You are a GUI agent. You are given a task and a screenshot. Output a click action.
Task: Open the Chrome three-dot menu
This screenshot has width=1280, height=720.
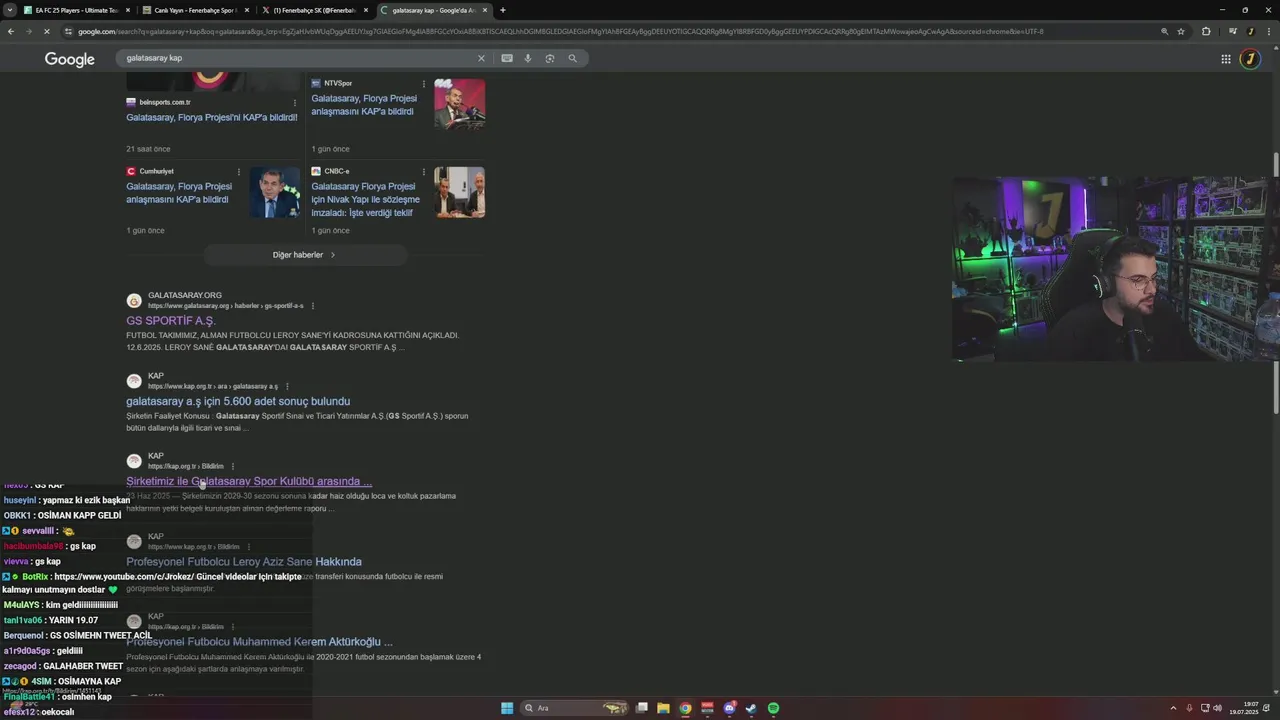1267,31
